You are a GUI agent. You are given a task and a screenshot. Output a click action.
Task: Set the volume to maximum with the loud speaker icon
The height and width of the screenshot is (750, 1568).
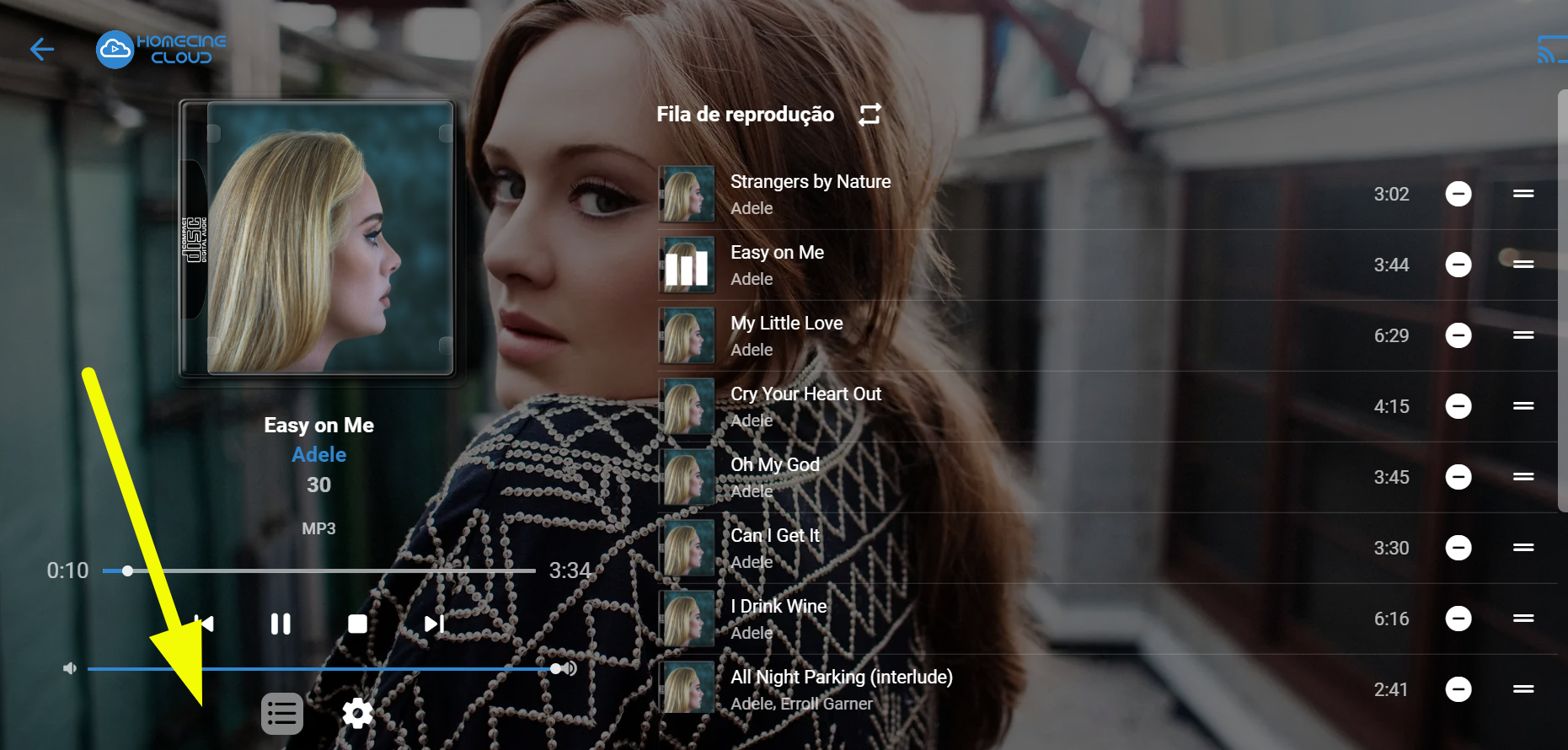point(570,668)
